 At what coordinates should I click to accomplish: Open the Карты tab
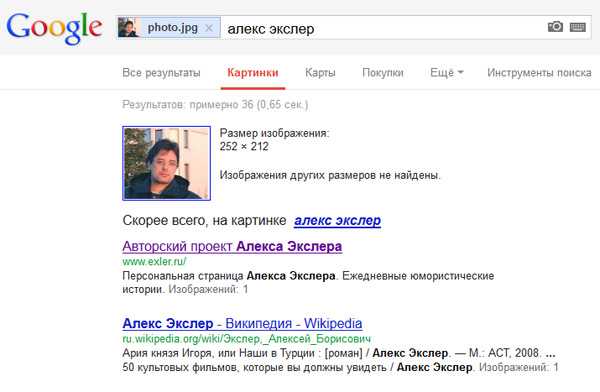pos(320,73)
